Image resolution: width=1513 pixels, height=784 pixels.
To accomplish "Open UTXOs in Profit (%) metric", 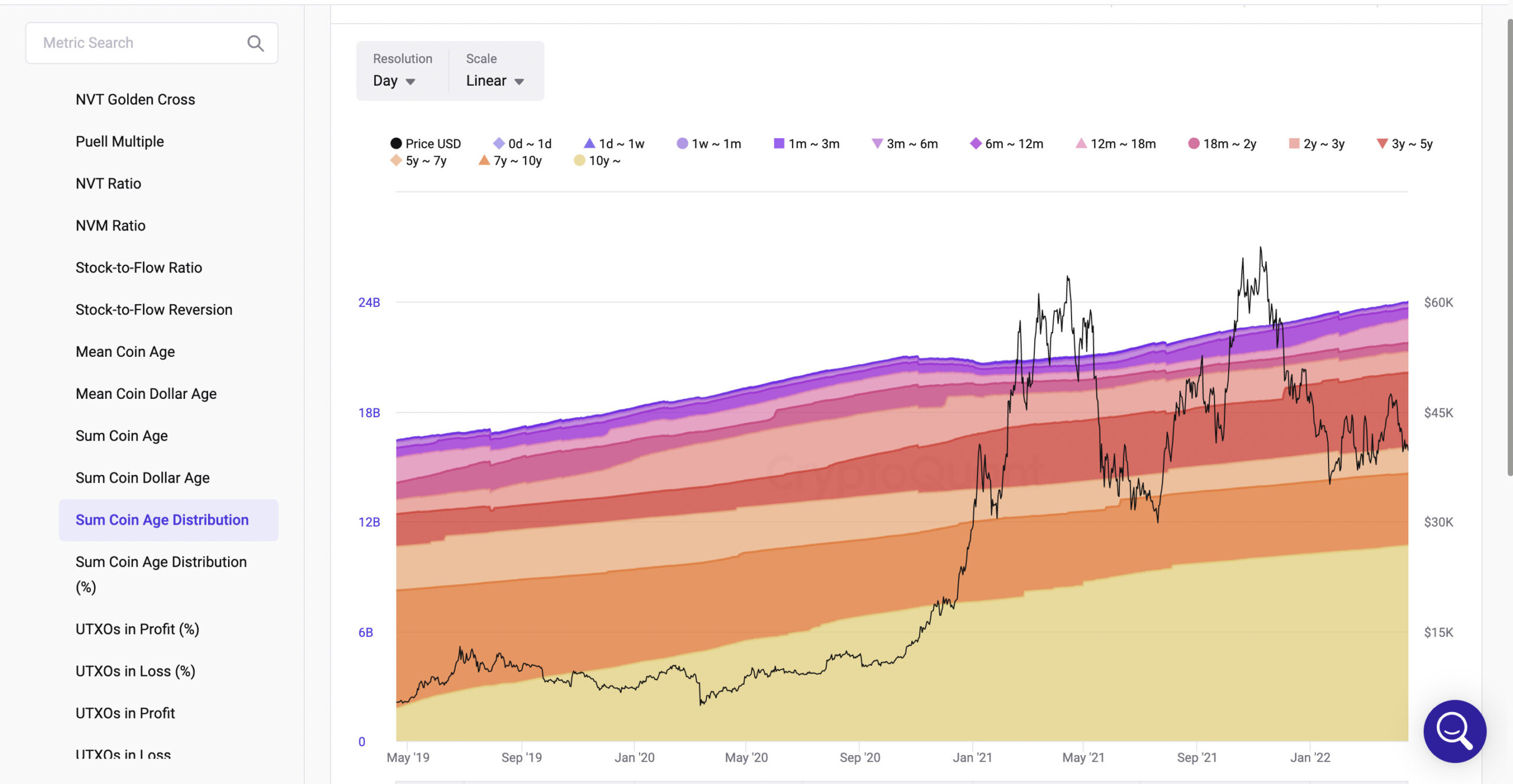I will click(138, 629).
